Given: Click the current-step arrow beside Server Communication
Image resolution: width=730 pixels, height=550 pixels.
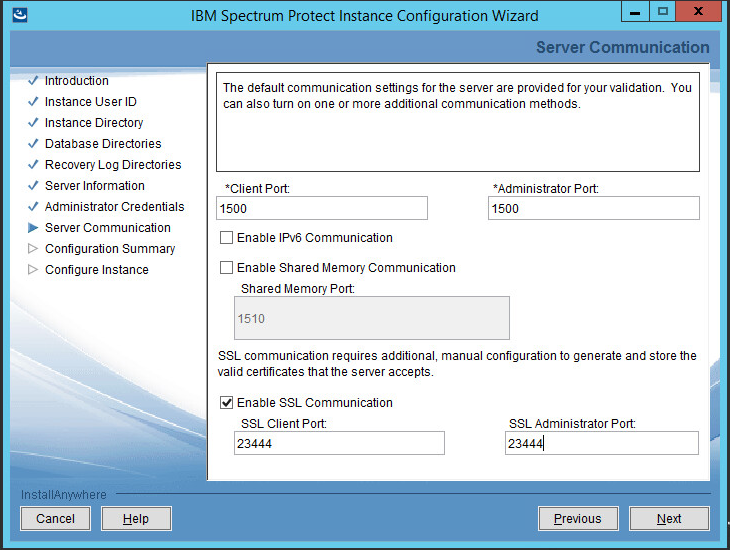Looking at the screenshot, I should point(33,228).
